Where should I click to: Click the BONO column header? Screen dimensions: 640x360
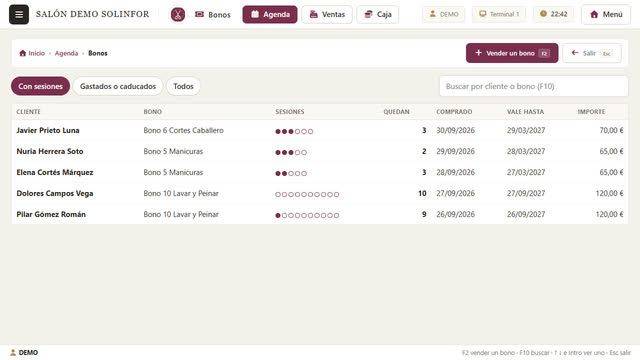tap(153, 111)
